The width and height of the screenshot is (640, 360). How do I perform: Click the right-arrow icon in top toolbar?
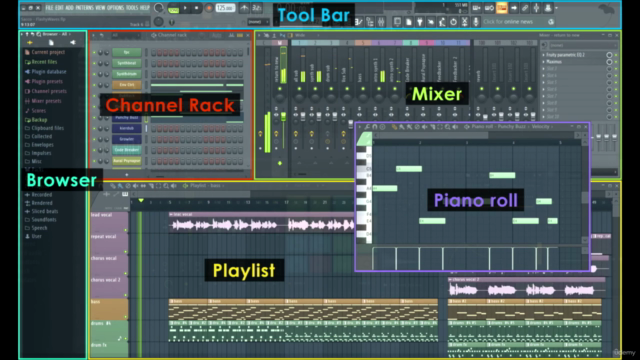pyautogui.click(x=513, y=7)
